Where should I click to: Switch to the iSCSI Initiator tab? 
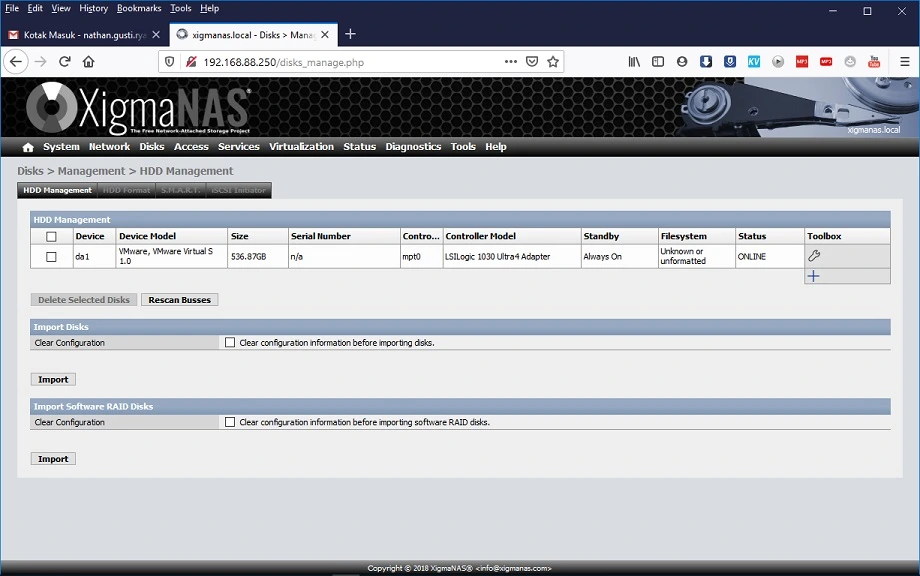point(238,190)
